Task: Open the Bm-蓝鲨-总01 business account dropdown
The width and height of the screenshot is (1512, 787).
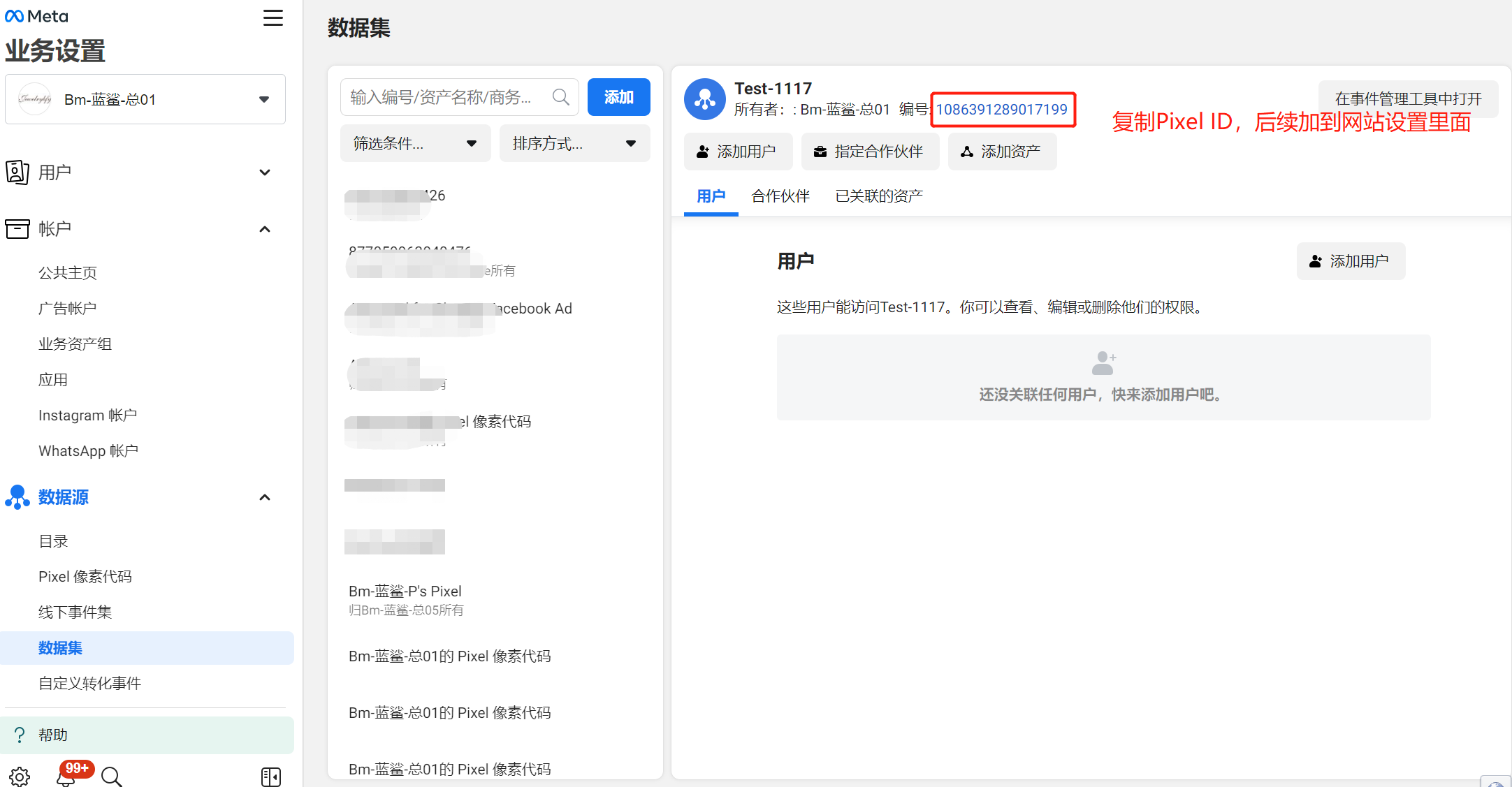Action: (145, 99)
